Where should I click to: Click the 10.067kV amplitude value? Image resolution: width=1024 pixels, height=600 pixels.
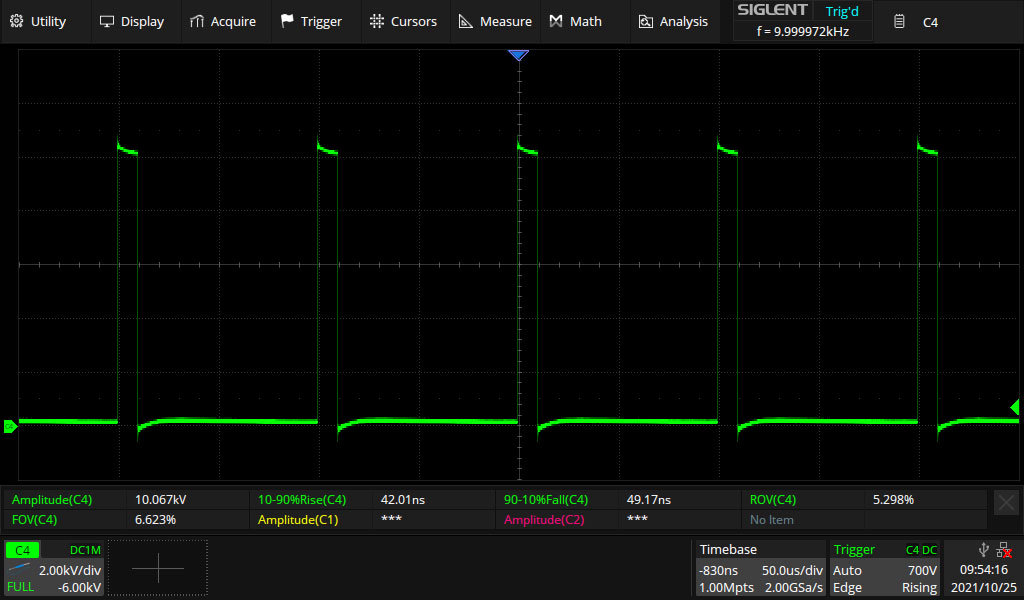click(x=161, y=499)
